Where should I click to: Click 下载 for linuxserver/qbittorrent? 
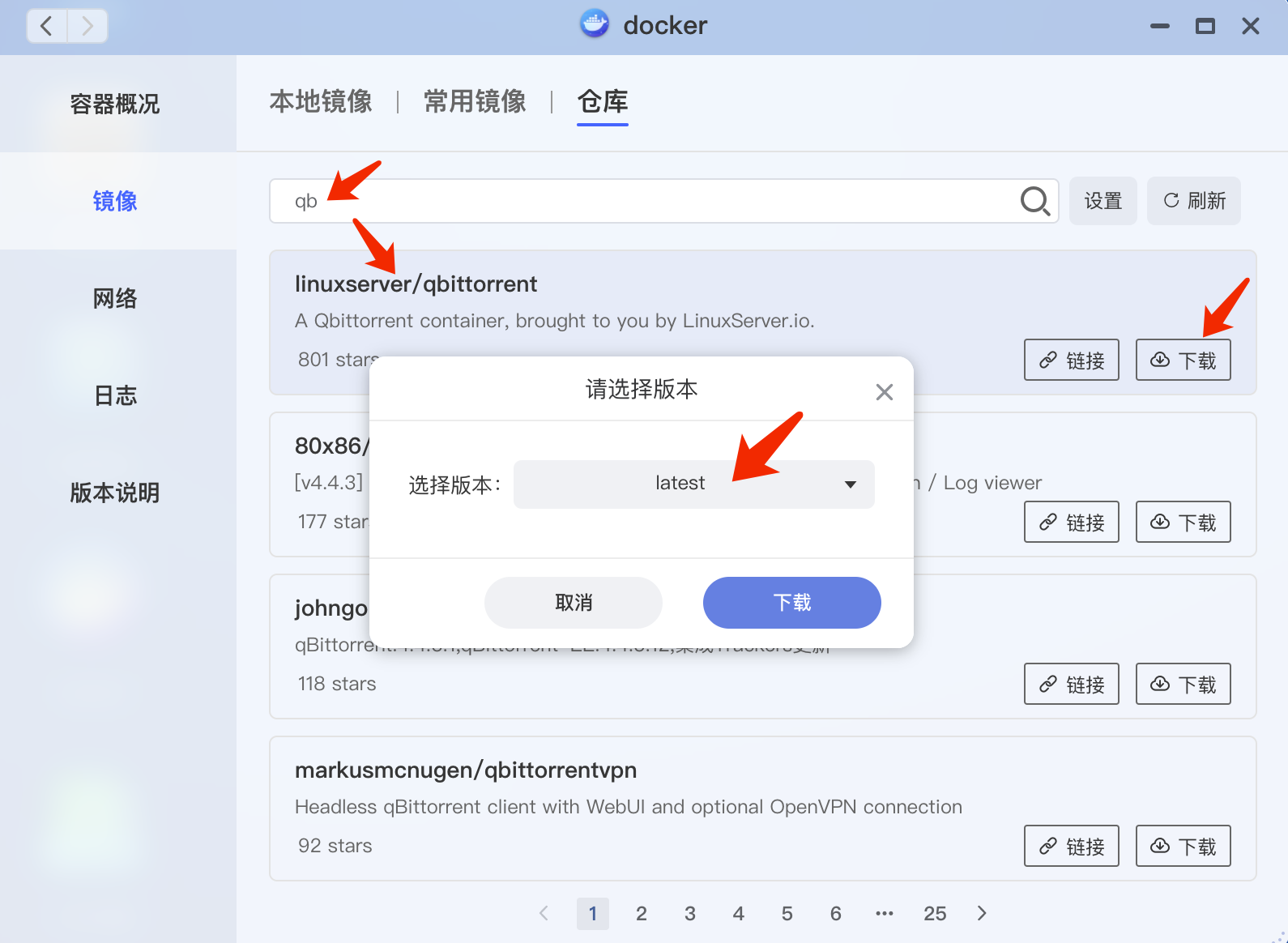pyautogui.click(x=1184, y=360)
